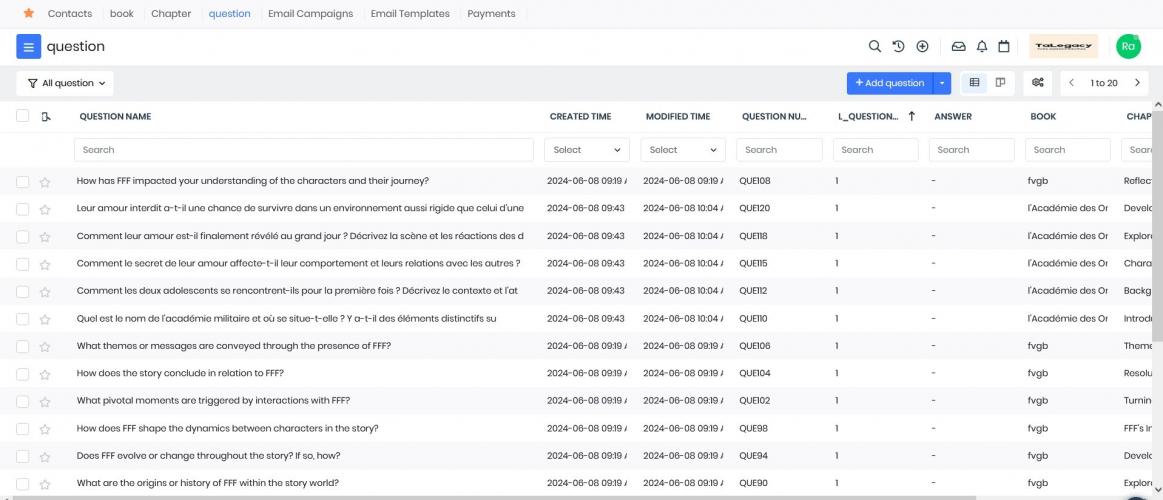Click the quick create plus circle icon
This screenshot has height=500, width=1163.
(922, 46)
